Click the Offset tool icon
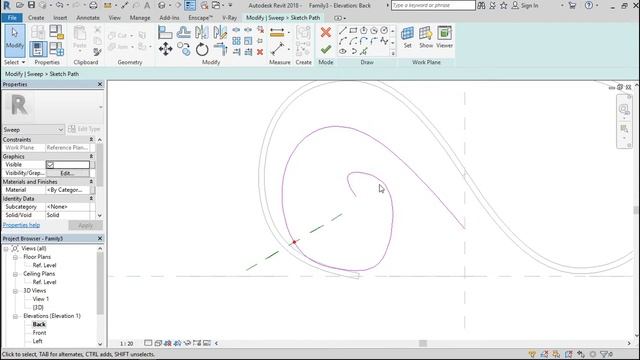 (184, 32)
